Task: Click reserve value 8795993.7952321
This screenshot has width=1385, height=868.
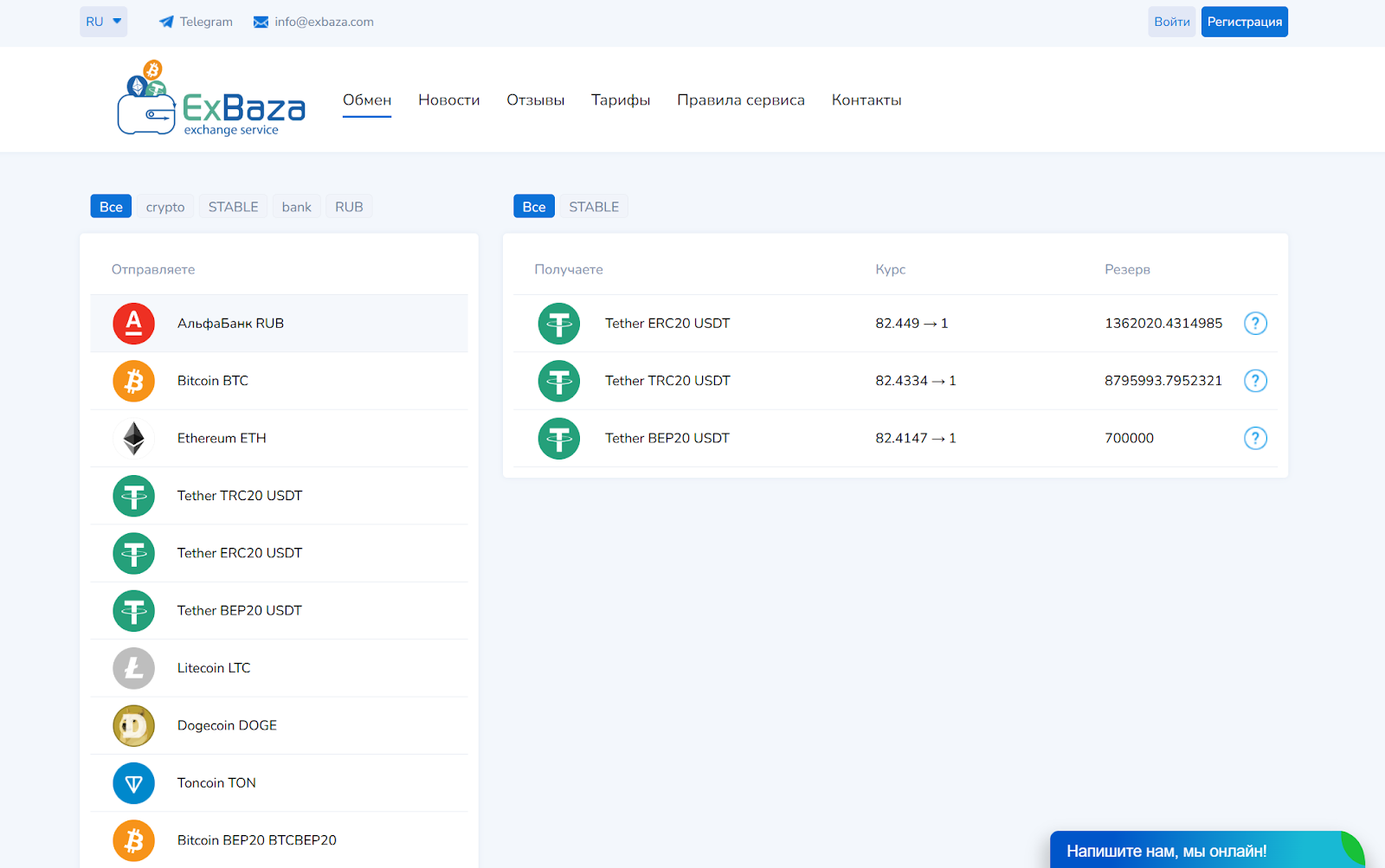Action: 1163,381
